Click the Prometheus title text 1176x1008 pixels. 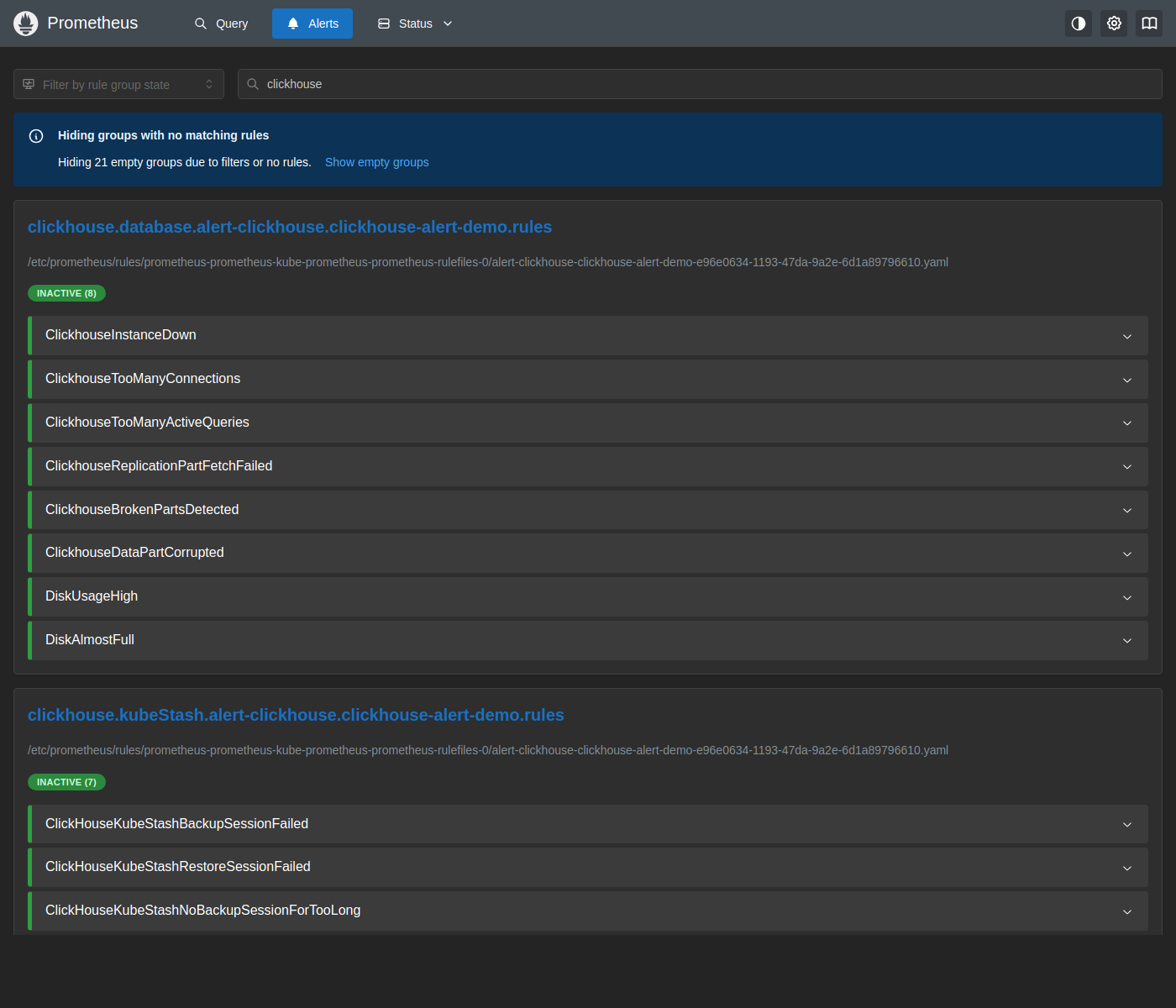tap(92, 24)
